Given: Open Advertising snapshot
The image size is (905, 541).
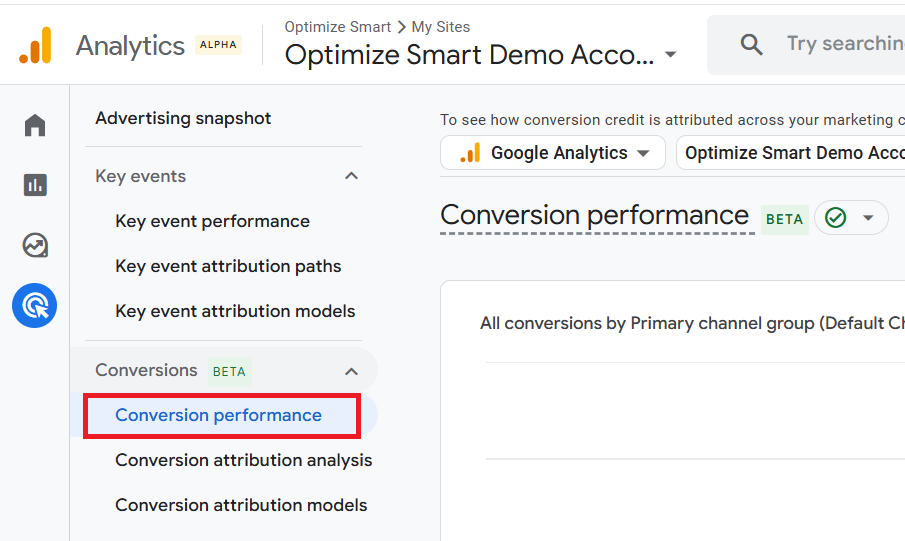Looking at the screenshot, I should pos(183,118).
